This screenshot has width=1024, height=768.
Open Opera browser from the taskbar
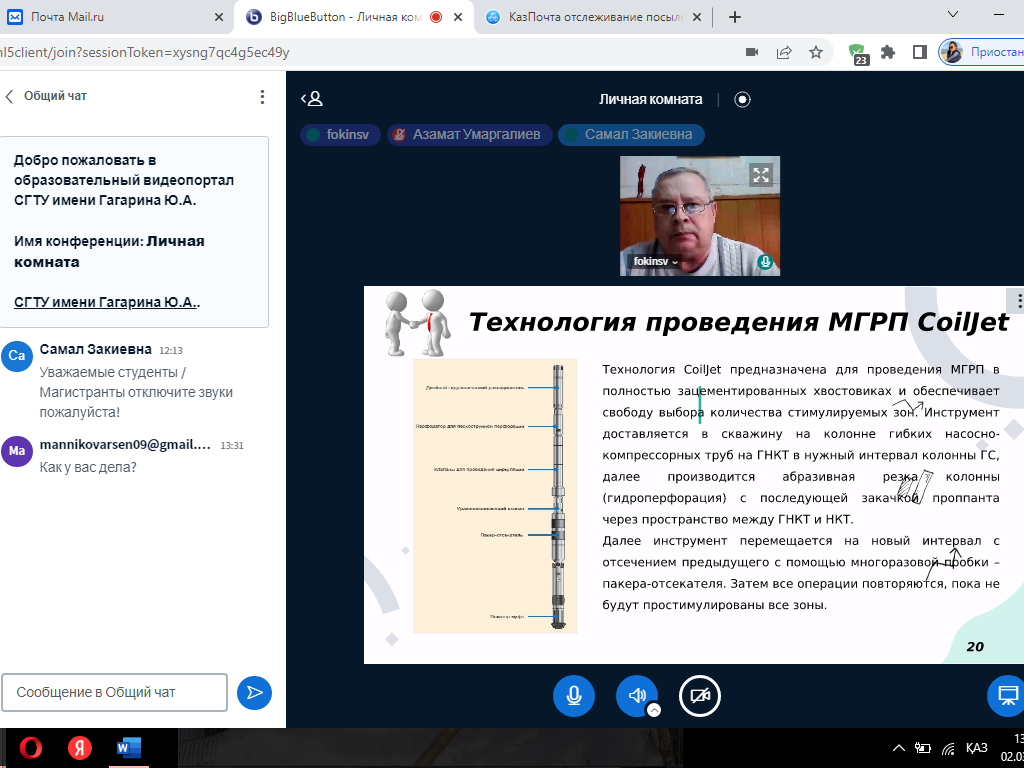click(x=30, y=747)
